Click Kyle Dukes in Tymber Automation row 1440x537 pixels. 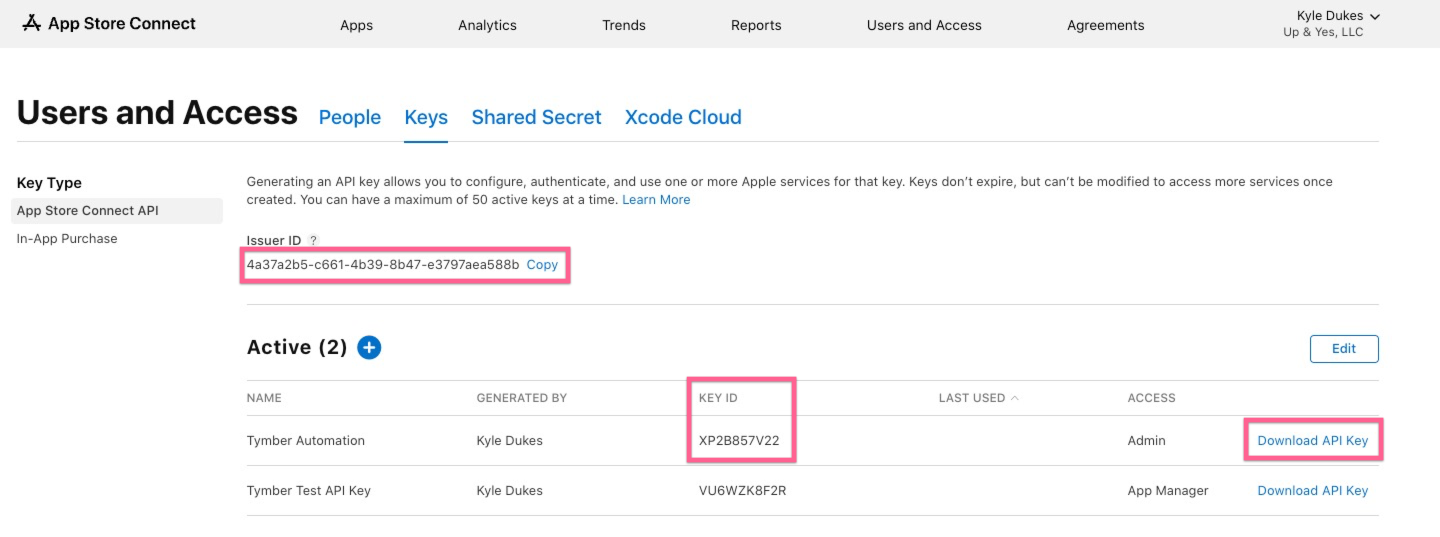point(510,441)
